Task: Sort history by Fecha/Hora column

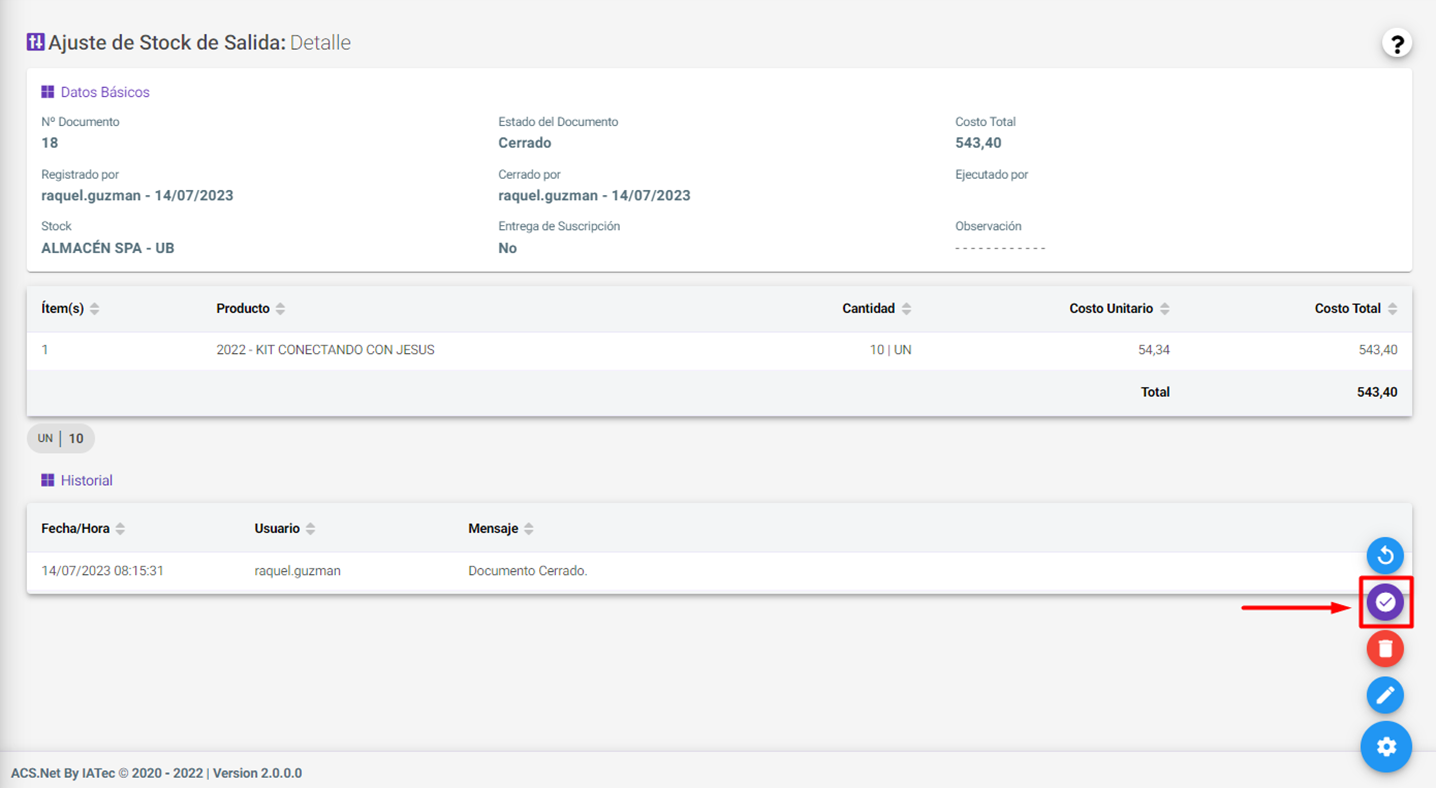Action: click(83, 529)
